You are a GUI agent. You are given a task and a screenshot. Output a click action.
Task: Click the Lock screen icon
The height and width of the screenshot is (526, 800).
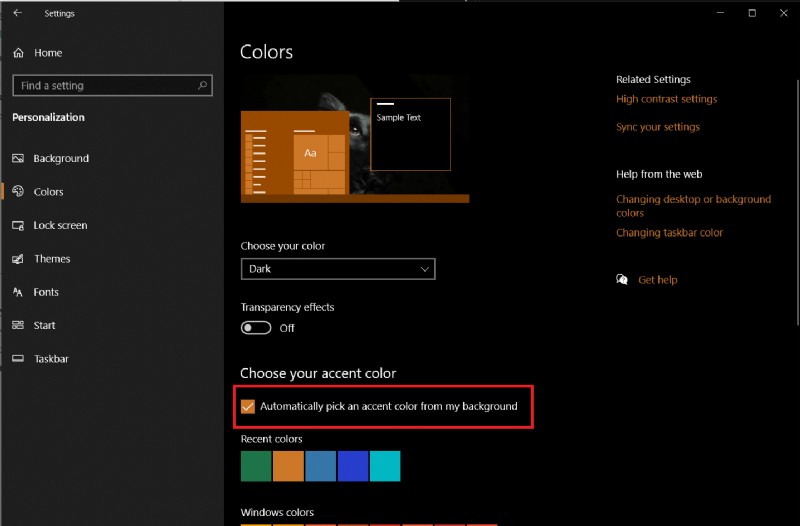coord(18,225)
